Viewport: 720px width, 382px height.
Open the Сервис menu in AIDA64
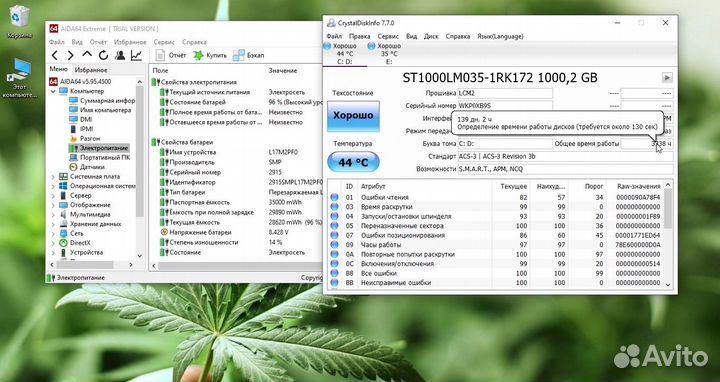pyautogui.click(x=164, y=42)
